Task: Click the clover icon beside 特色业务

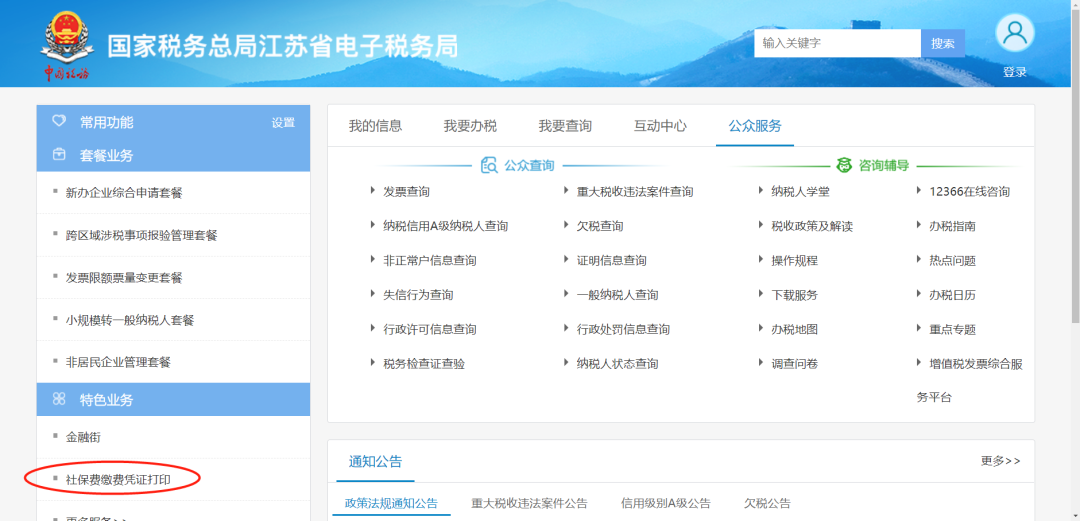Action: click(x=59, y=399)
